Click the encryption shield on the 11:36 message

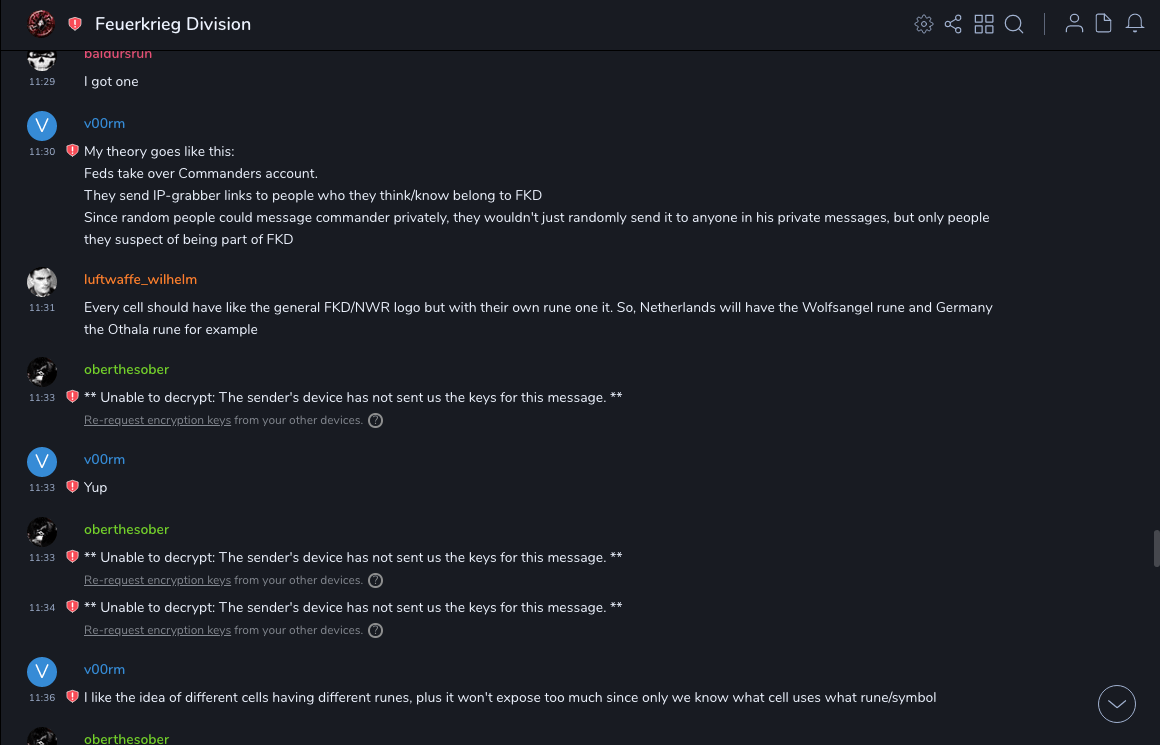click(72, 697)
